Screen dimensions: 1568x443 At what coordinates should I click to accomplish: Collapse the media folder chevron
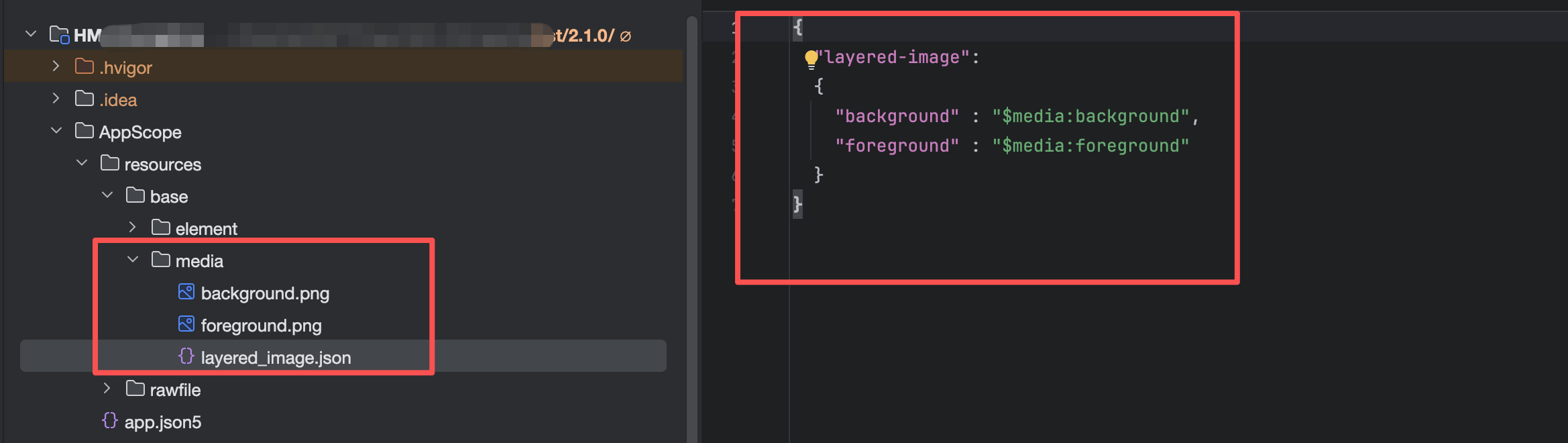point(133,260)
